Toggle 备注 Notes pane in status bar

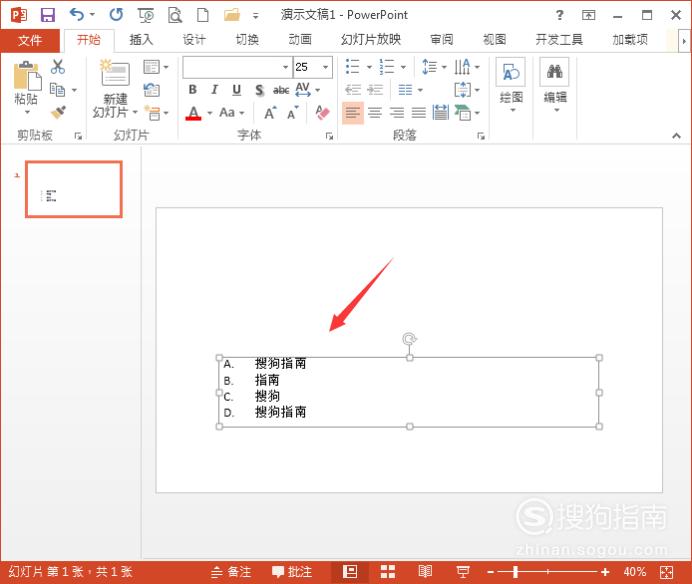(231, 572)
